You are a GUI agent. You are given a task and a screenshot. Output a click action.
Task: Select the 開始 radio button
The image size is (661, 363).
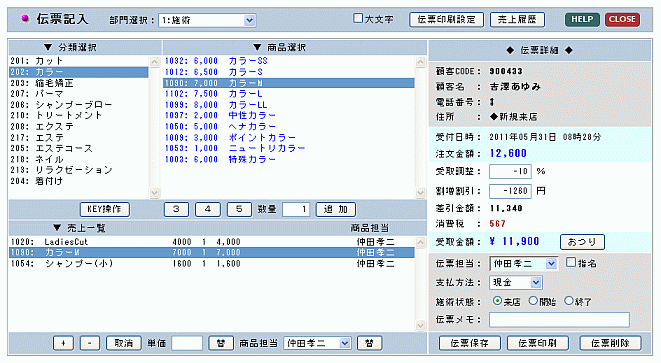tap(533, 301)
